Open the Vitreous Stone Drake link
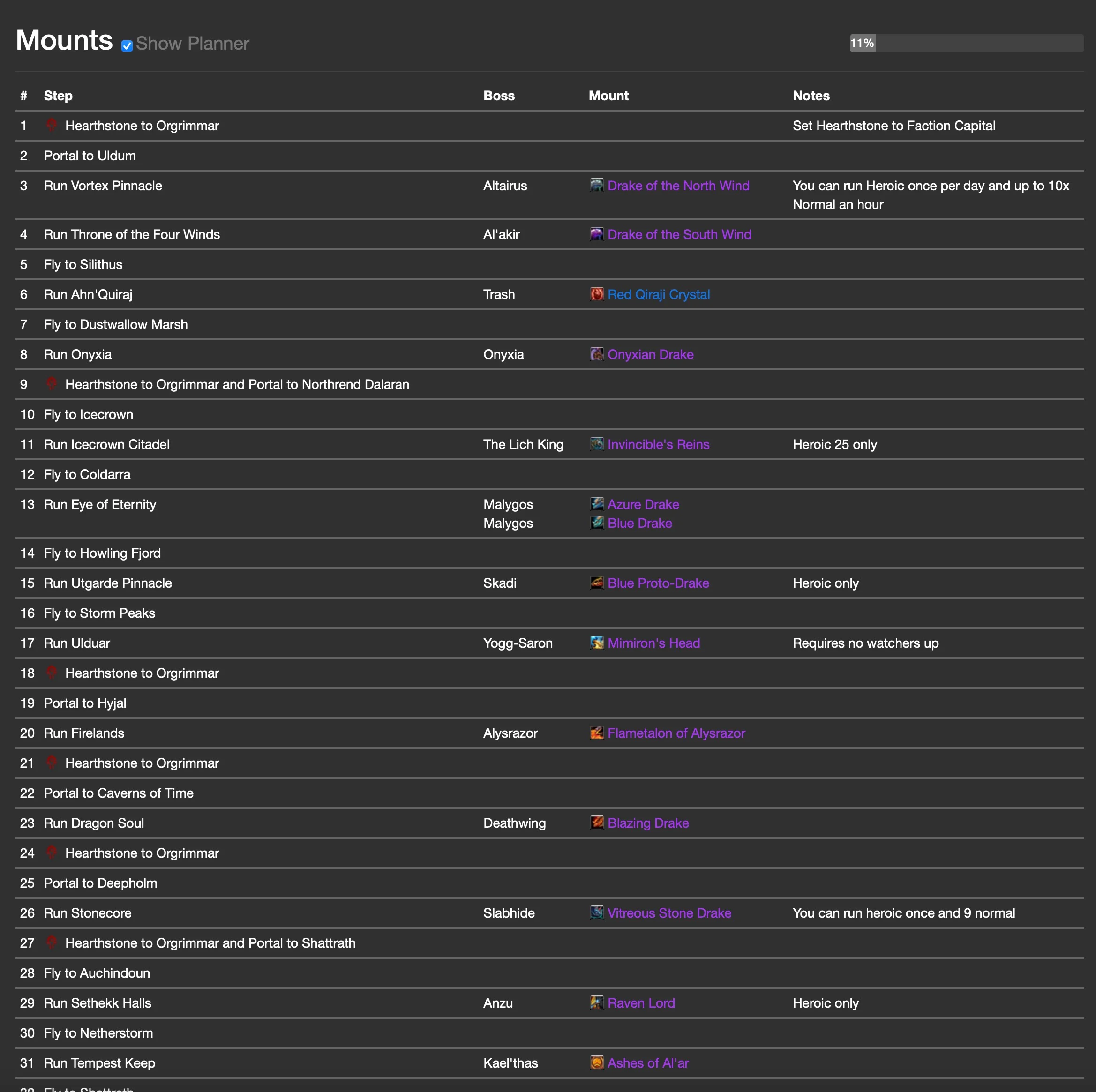 tap(669, 913)
